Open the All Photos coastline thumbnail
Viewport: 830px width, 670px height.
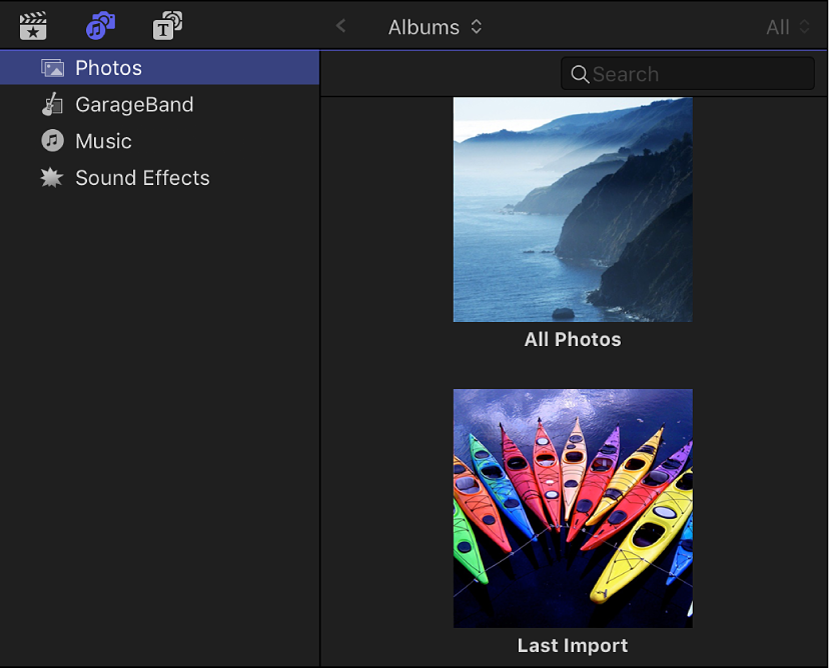point(573,209)
